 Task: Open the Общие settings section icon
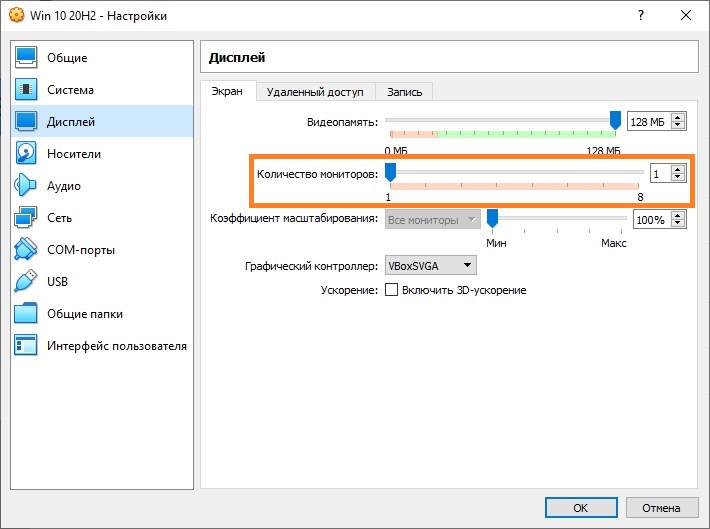(x=27, y=58)
